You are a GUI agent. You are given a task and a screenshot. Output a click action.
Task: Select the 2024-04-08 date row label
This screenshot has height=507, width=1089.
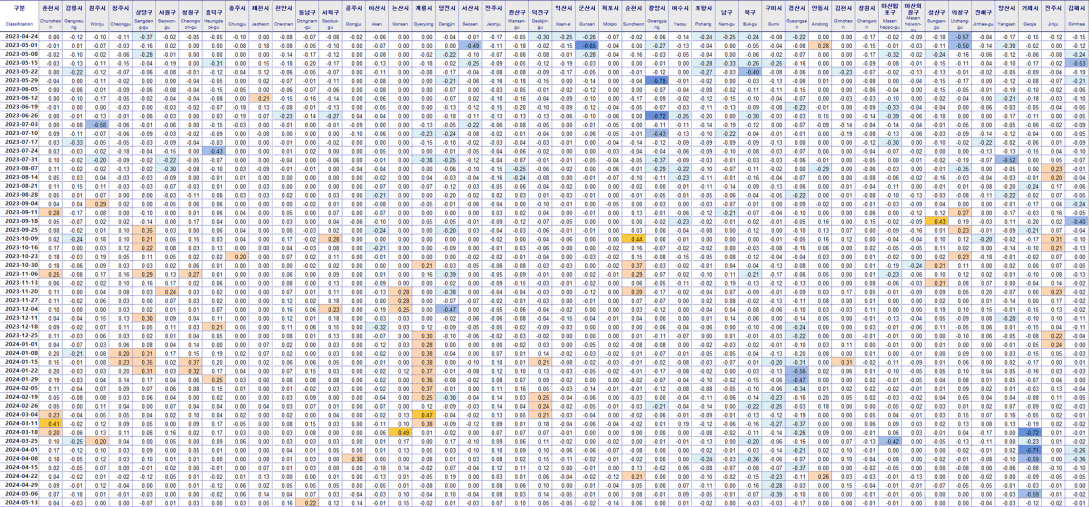(x=20, y=458)
